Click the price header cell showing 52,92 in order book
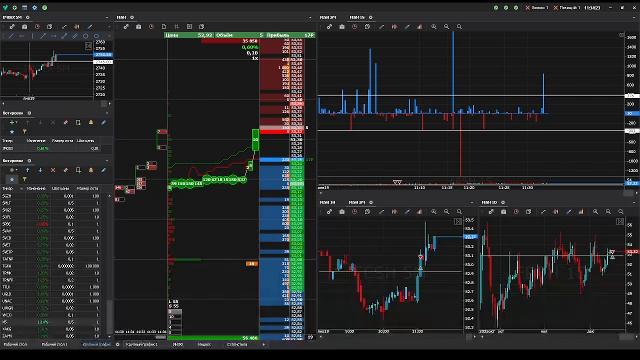Image resolution: width=640 pixels, height=360 pixels. [189, 35]
